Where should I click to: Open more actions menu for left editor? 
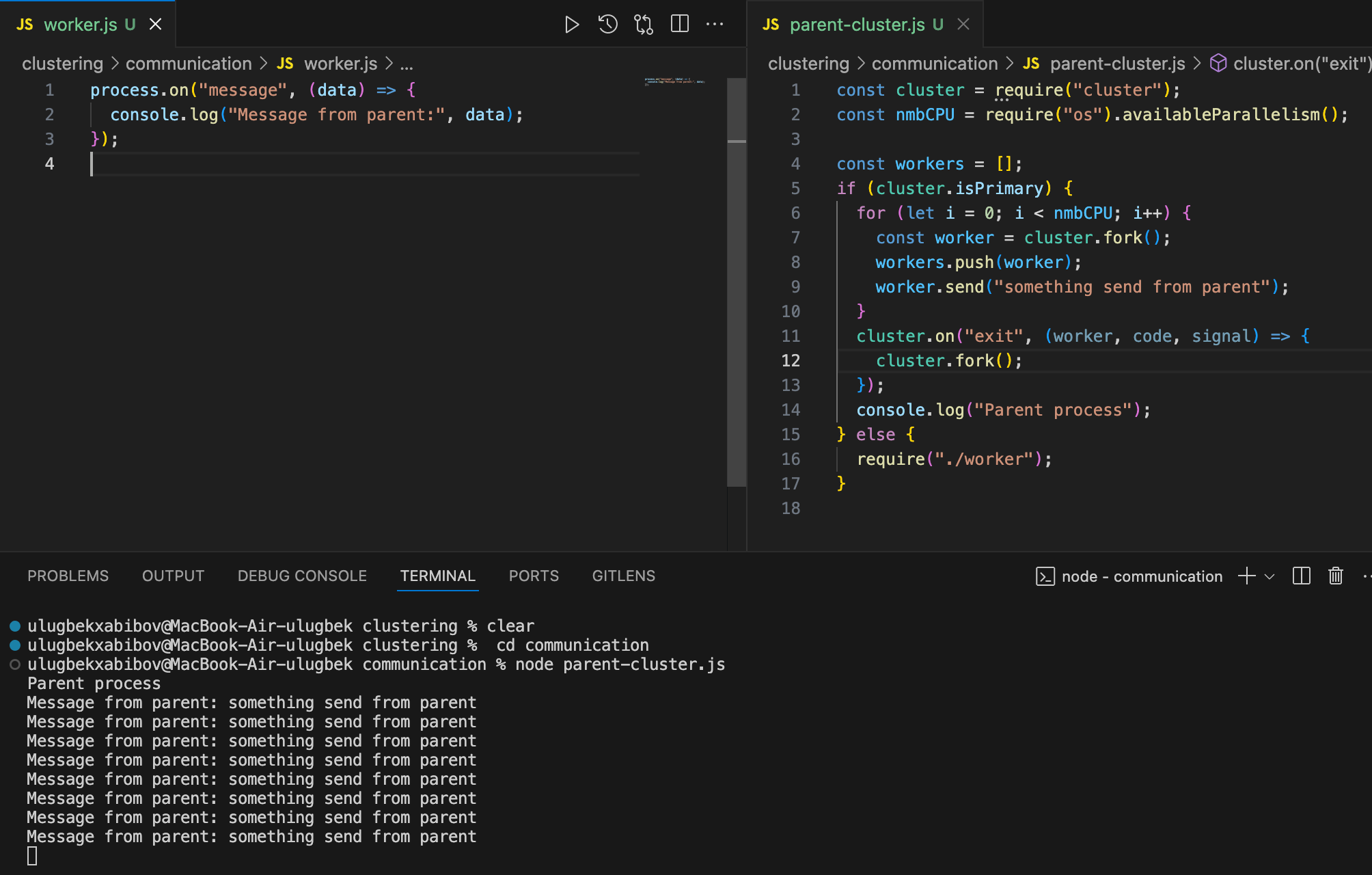tap(715, 24)
